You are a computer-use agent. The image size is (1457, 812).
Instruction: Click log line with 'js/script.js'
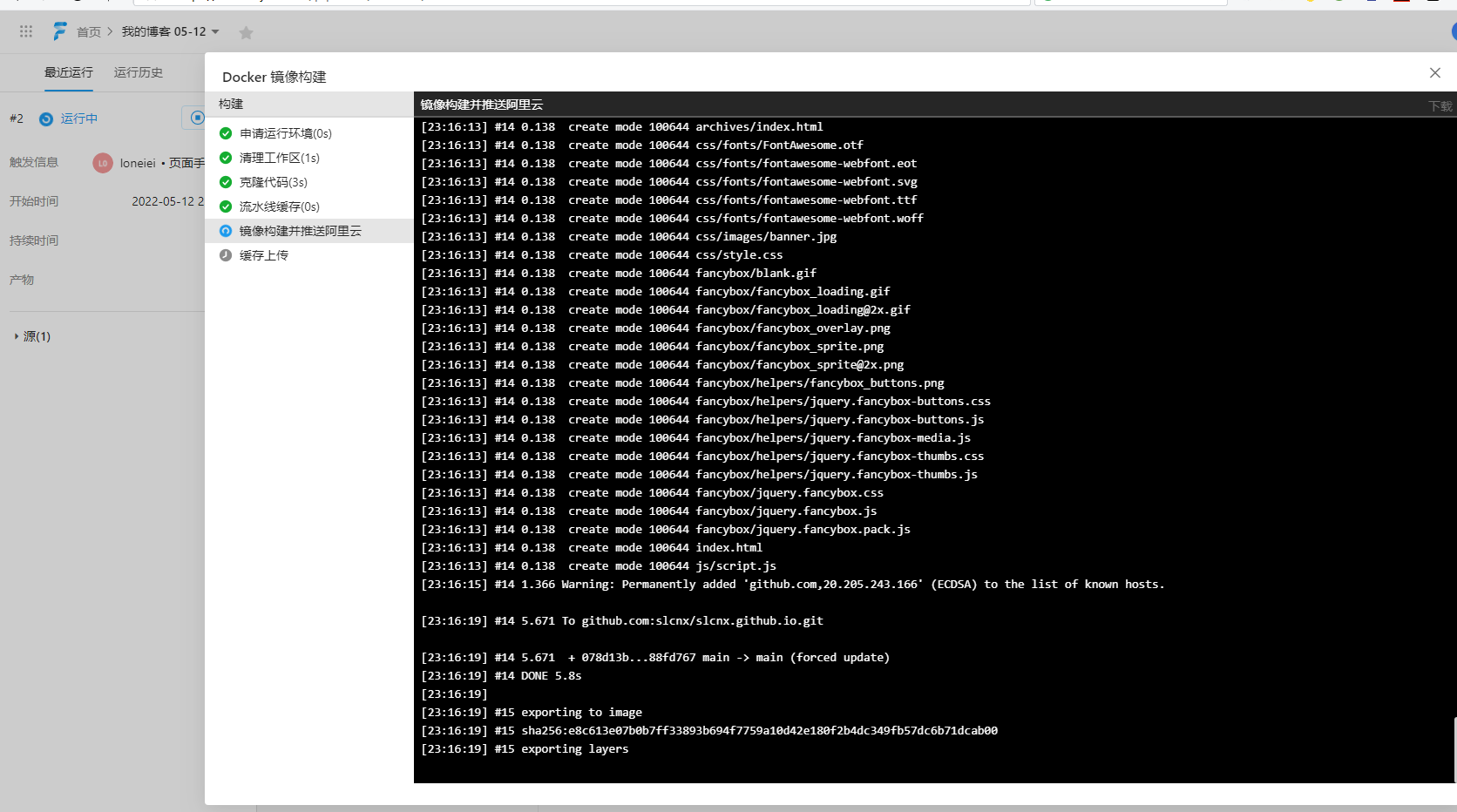click(599, 566)
